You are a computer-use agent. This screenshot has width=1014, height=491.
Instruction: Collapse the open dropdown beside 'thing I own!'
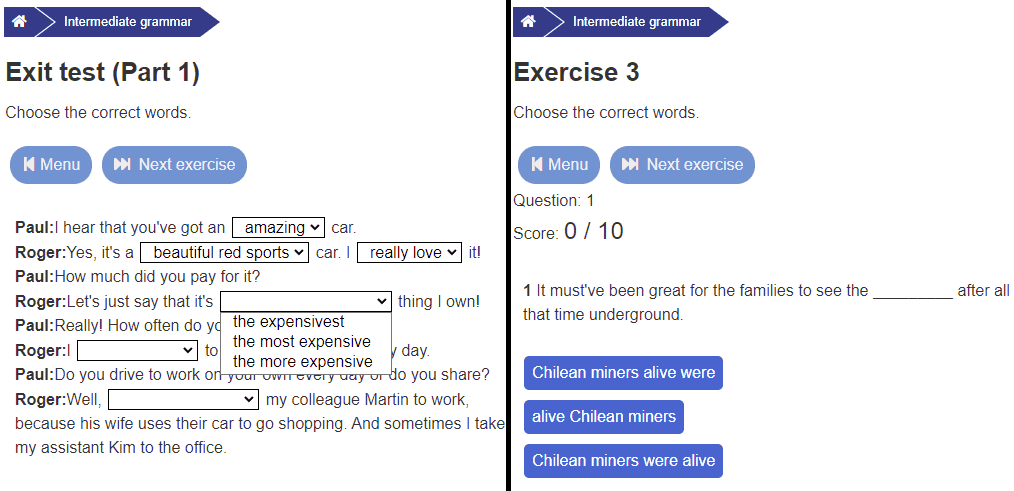tap(305, 302)
